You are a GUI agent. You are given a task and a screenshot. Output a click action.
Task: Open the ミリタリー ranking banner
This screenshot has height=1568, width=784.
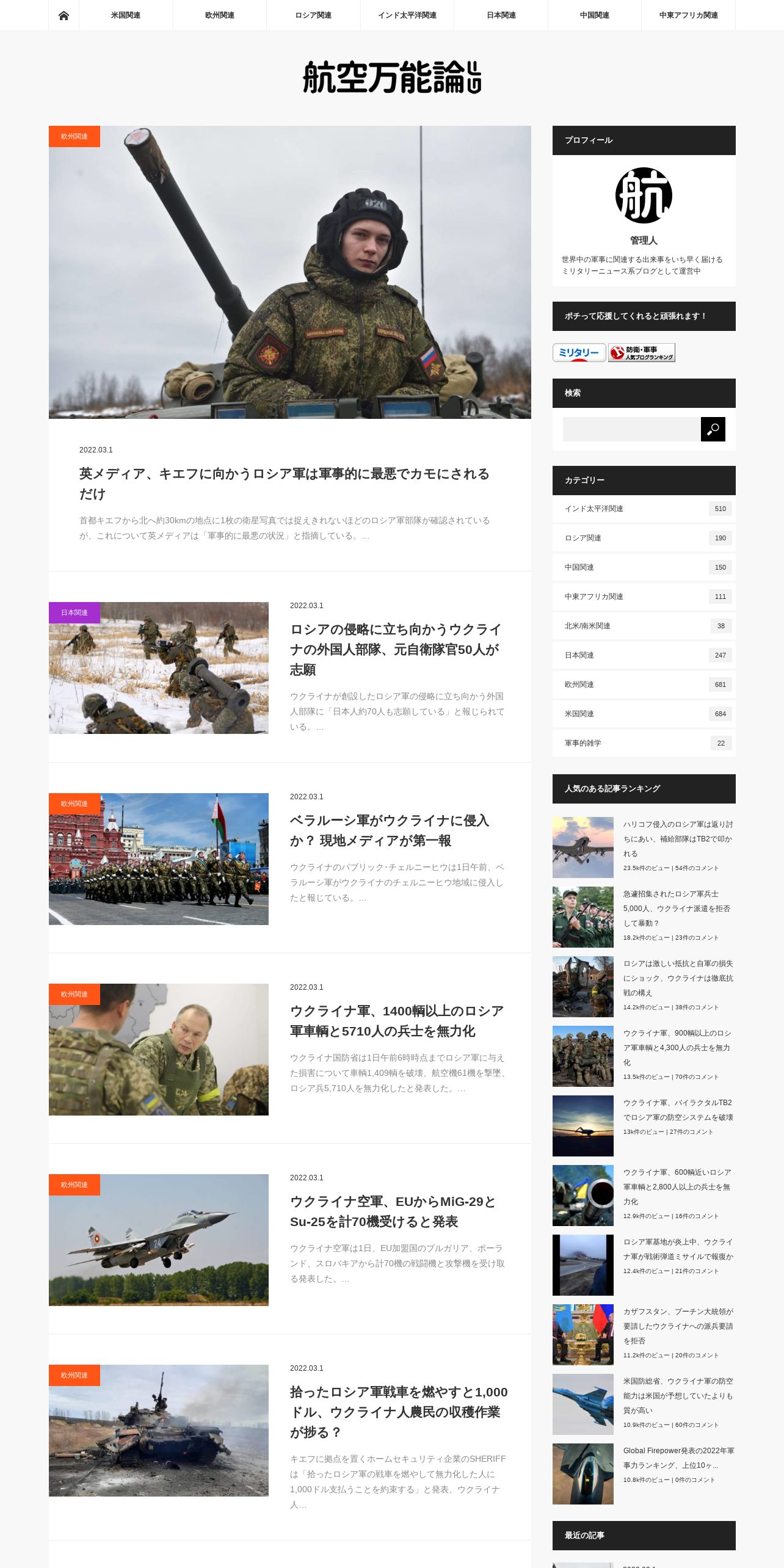click(x=579, y=352)
